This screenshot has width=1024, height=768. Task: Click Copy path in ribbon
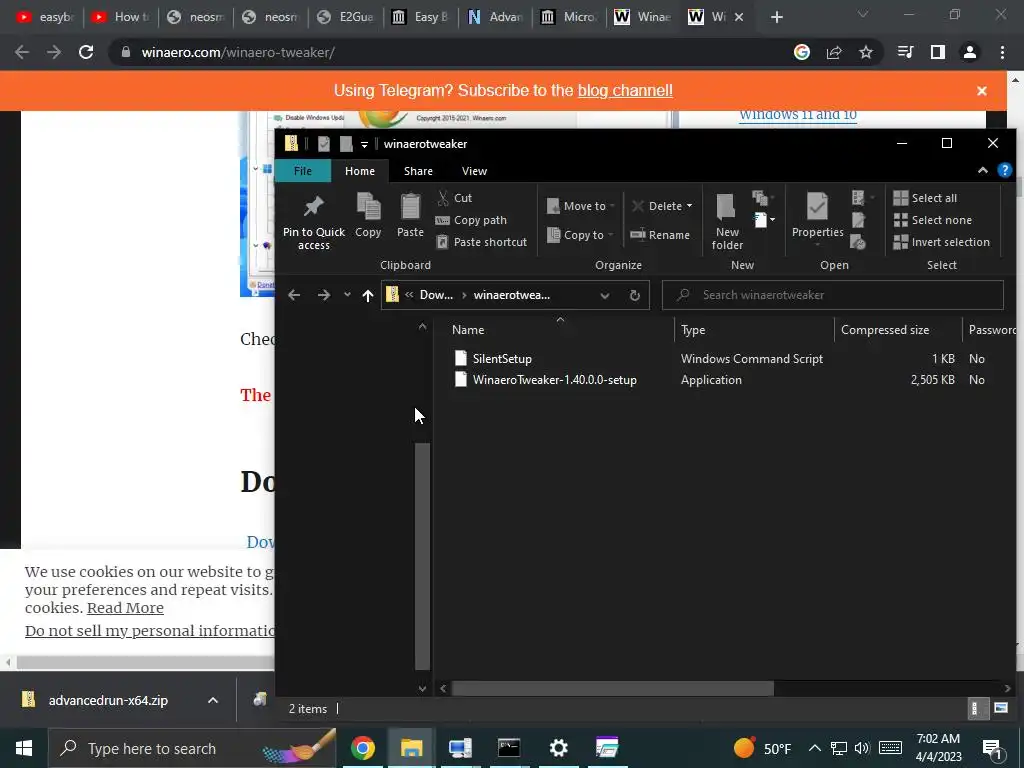[x=471, y=220]
